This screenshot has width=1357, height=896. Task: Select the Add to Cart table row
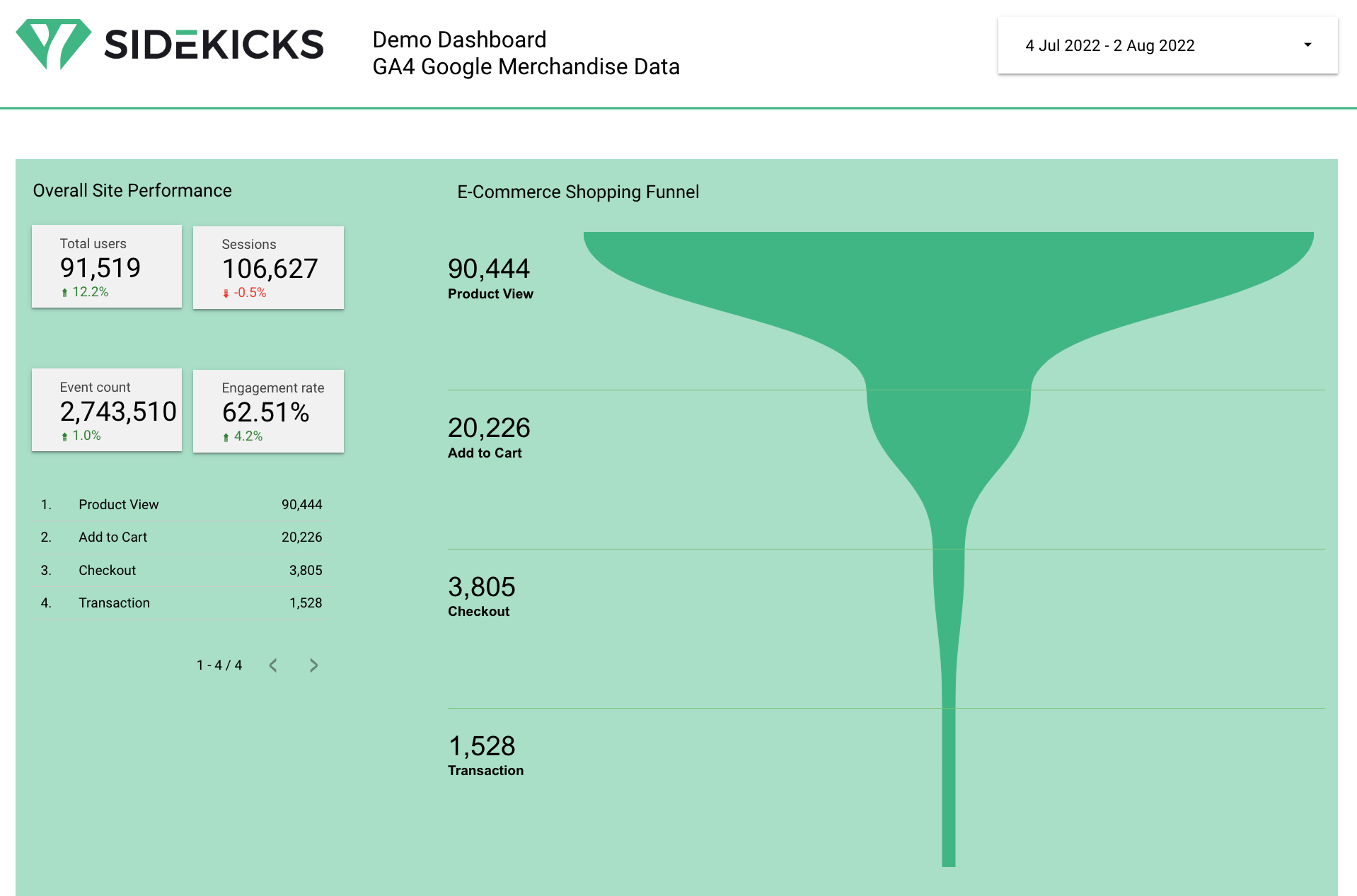[181, 537]
